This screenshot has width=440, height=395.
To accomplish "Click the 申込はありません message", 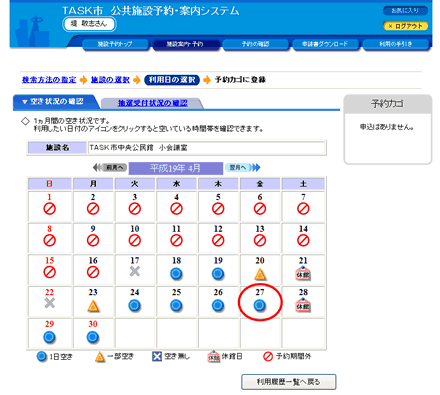I will tap(387, 127).
